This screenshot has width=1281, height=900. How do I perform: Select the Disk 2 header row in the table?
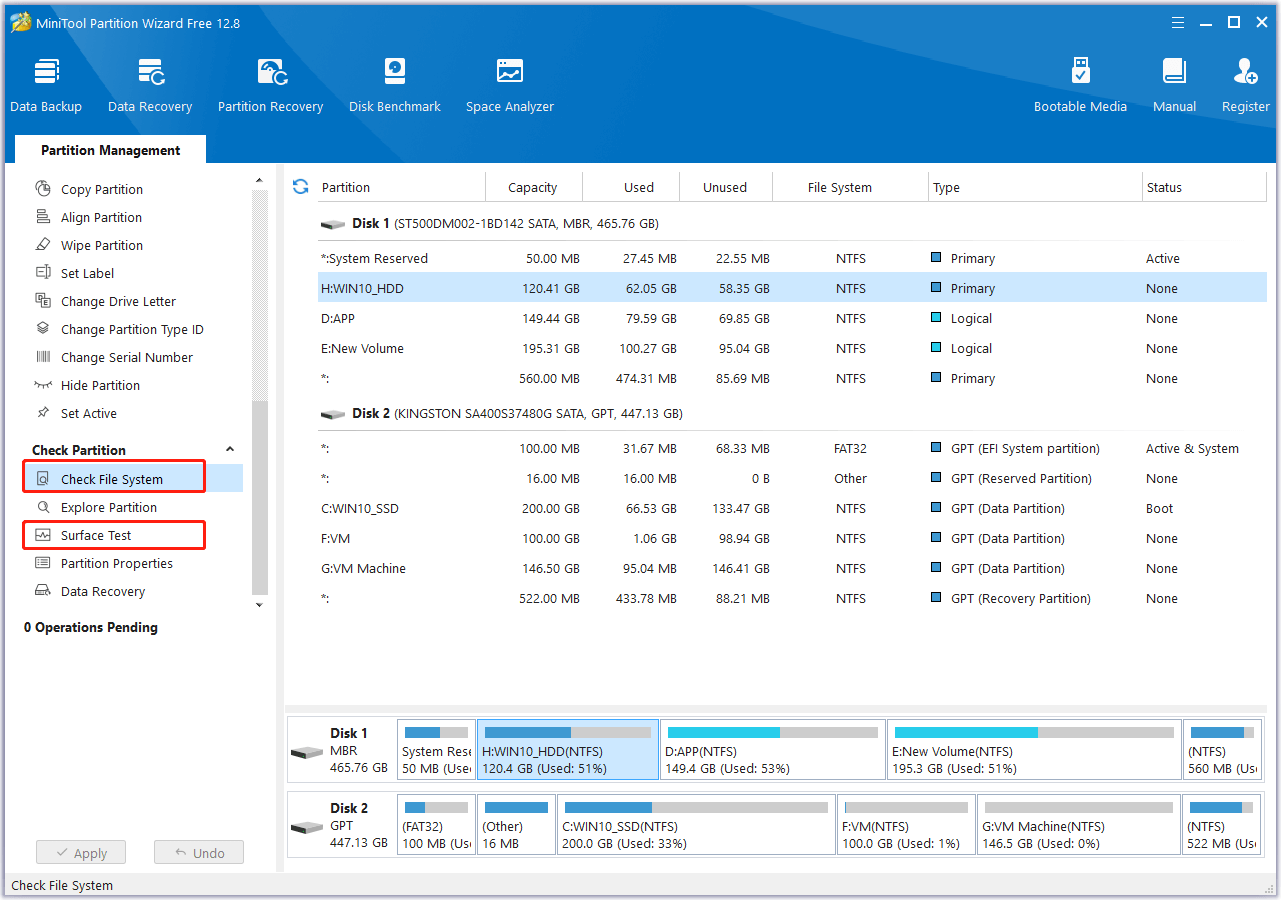pyautogui.click(x=793, y=413)
